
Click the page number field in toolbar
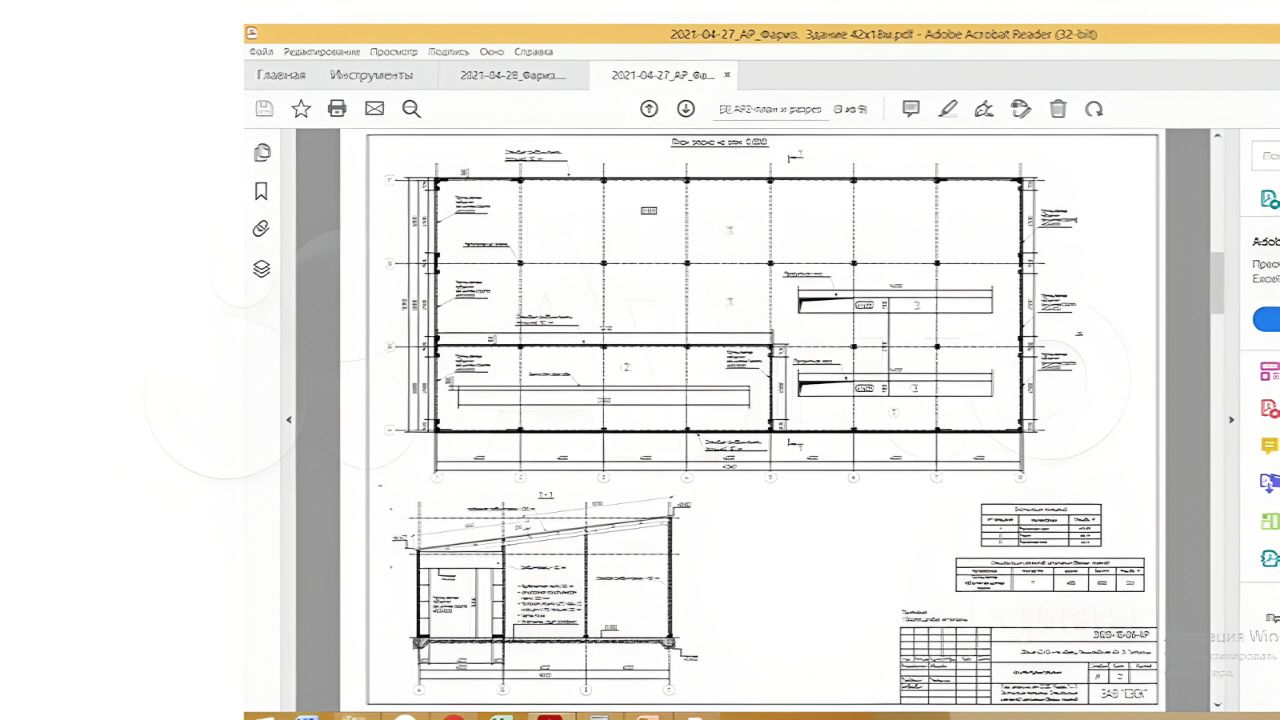770,109
